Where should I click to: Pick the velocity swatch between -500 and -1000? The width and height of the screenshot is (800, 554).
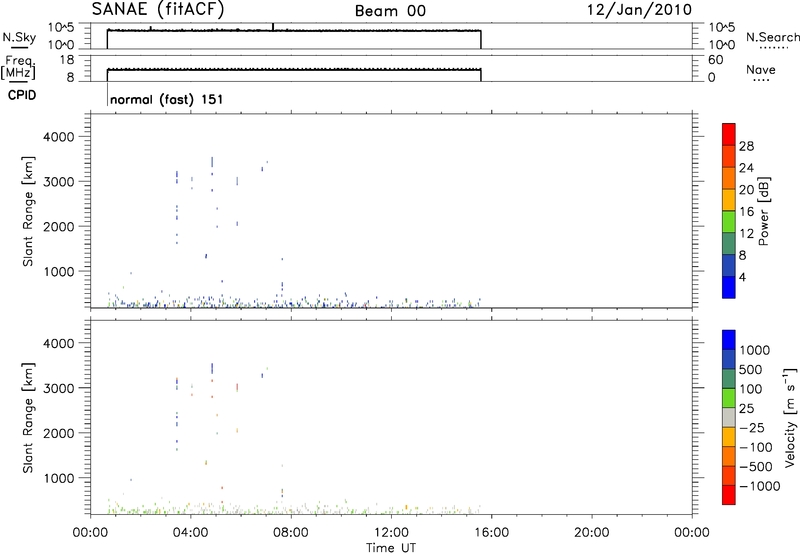[x=729, y=475]
